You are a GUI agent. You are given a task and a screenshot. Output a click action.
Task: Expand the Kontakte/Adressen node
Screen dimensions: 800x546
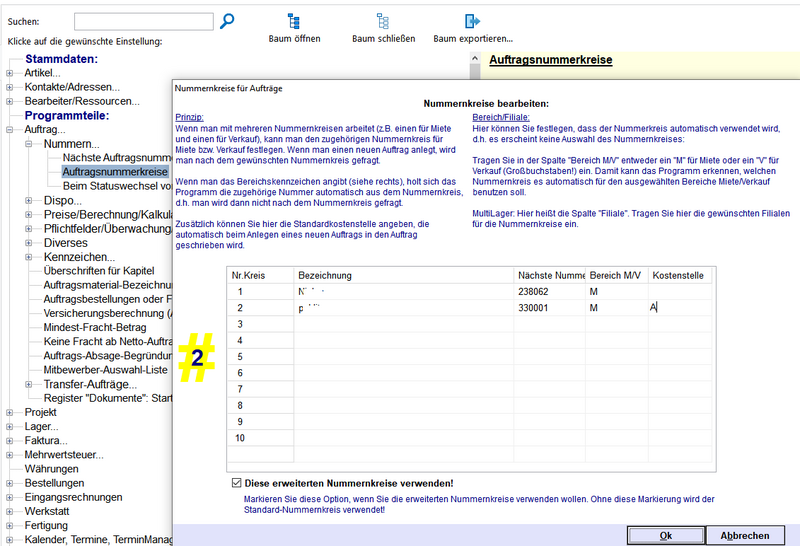pyautogui.click(x=9, y=87)
